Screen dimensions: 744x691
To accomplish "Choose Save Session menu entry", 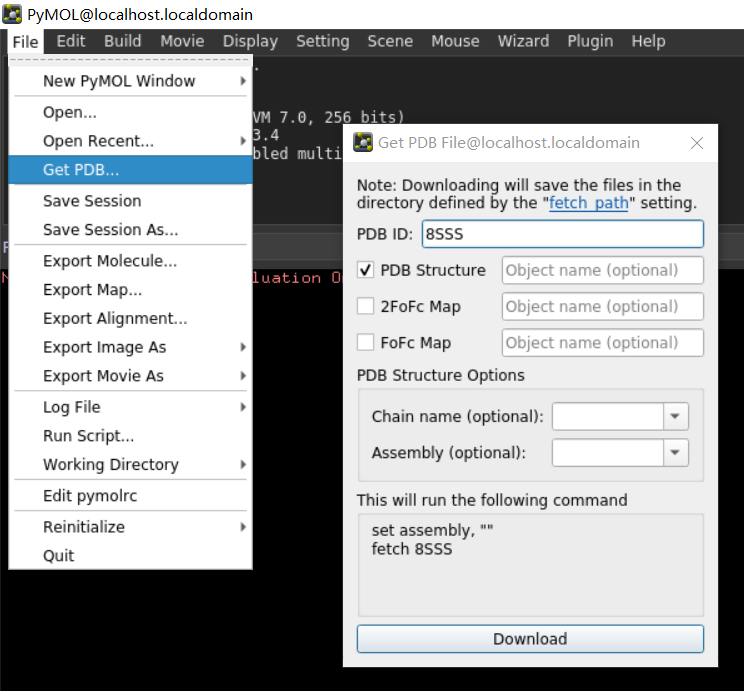I will (x=130, y=201).
